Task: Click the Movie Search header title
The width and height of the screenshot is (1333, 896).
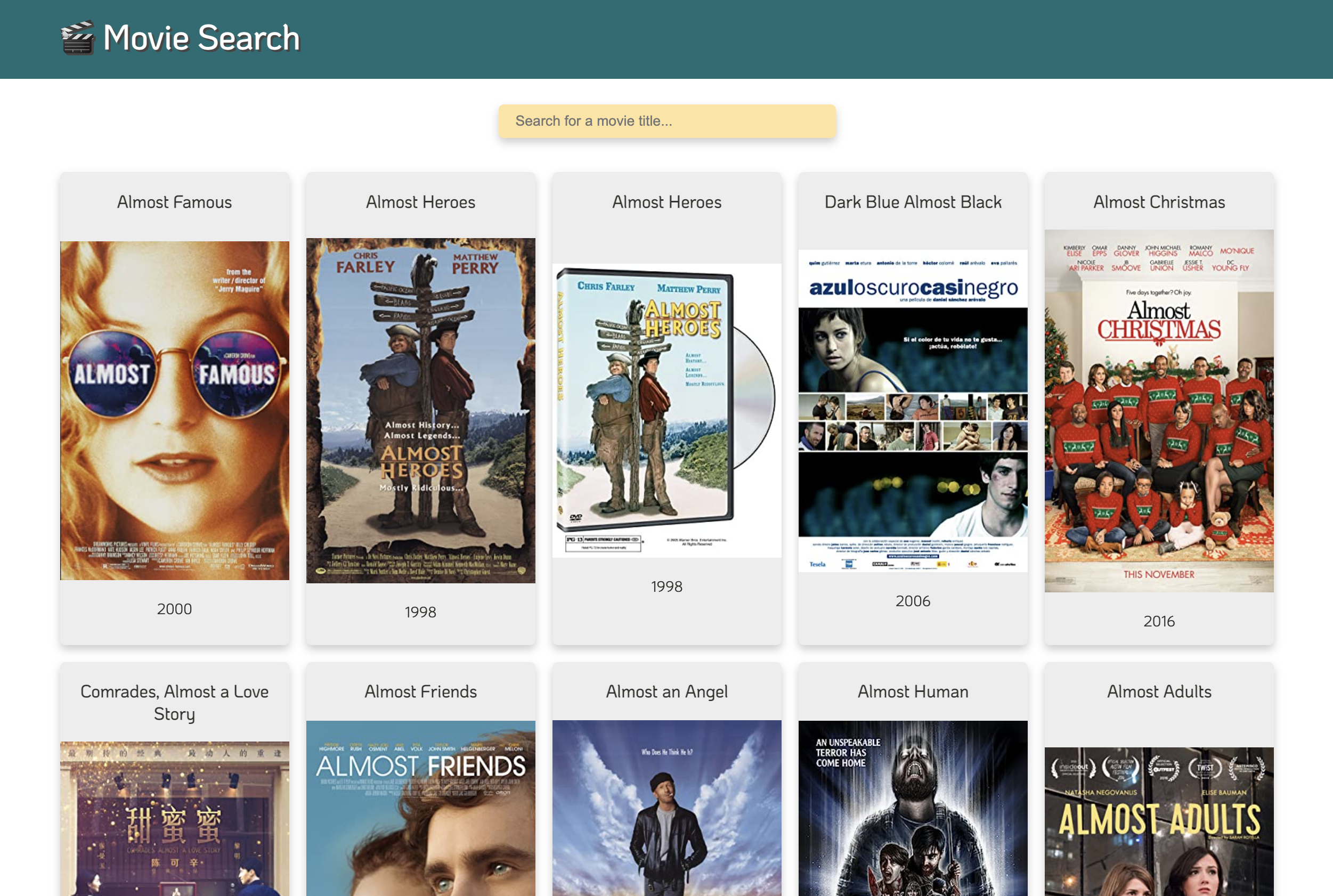Action: point(201,38)
